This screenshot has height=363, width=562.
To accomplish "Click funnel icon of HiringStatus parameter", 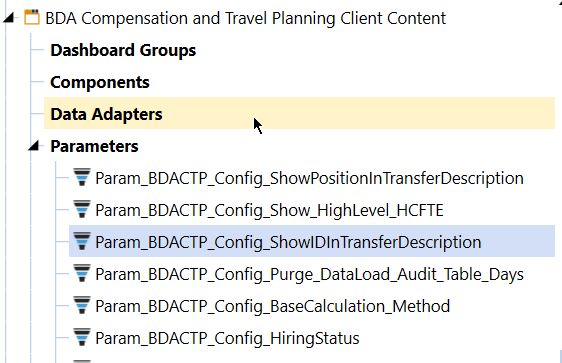I will pyautogui.click(x=82, y=337).
